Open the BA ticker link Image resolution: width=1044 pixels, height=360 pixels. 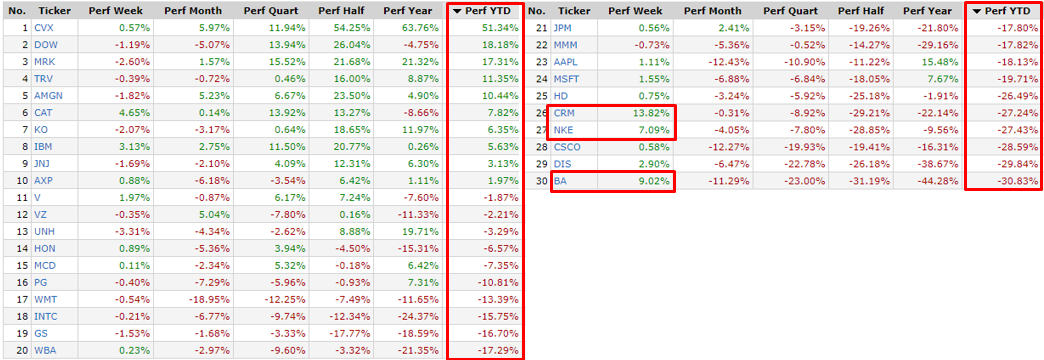[559, 182]
